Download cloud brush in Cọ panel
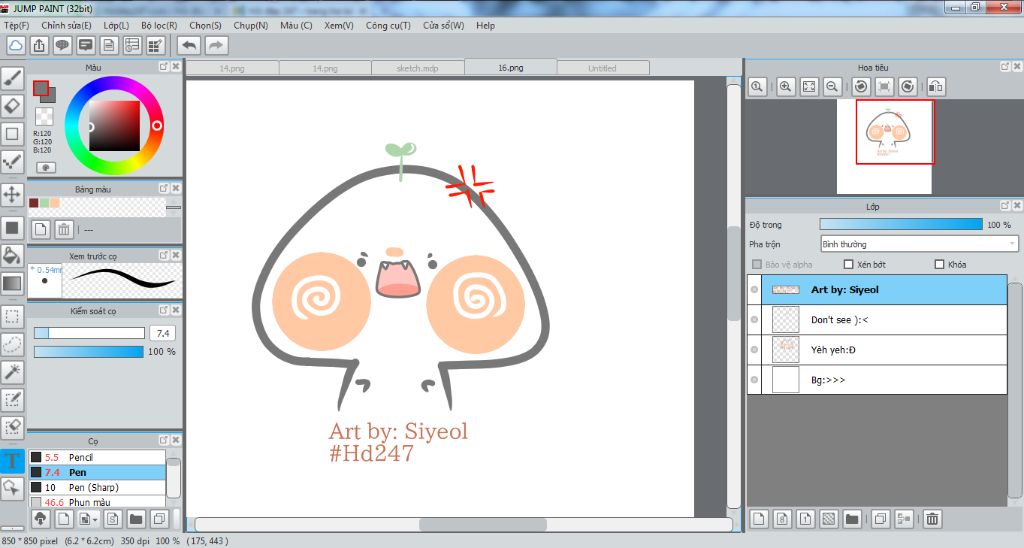The width and height of the screenshot is (1024, 548). [x=40, y=519]
